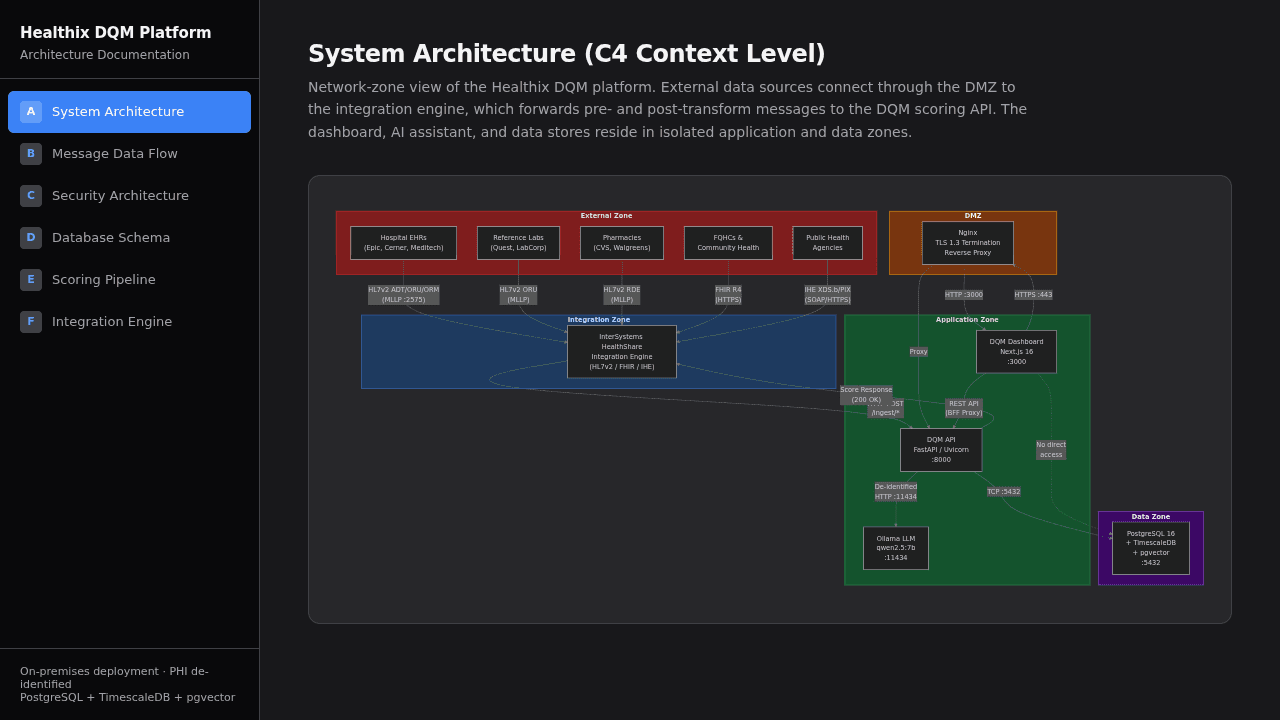Click the "F" Integration Engine badge icon
This screenshot has height=720, width=1280.
30,321
